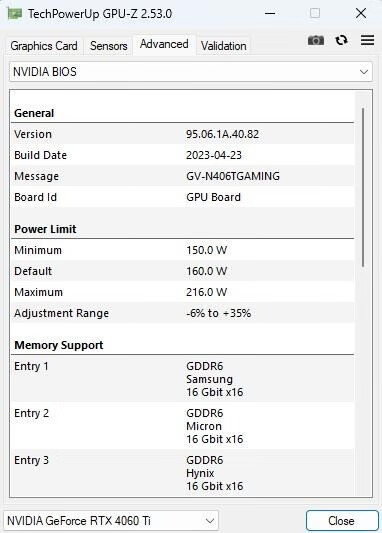Viewport: 382px width, 533px height.
Task: Select the Maximum power limit row
Action: [x=183, y=292]
